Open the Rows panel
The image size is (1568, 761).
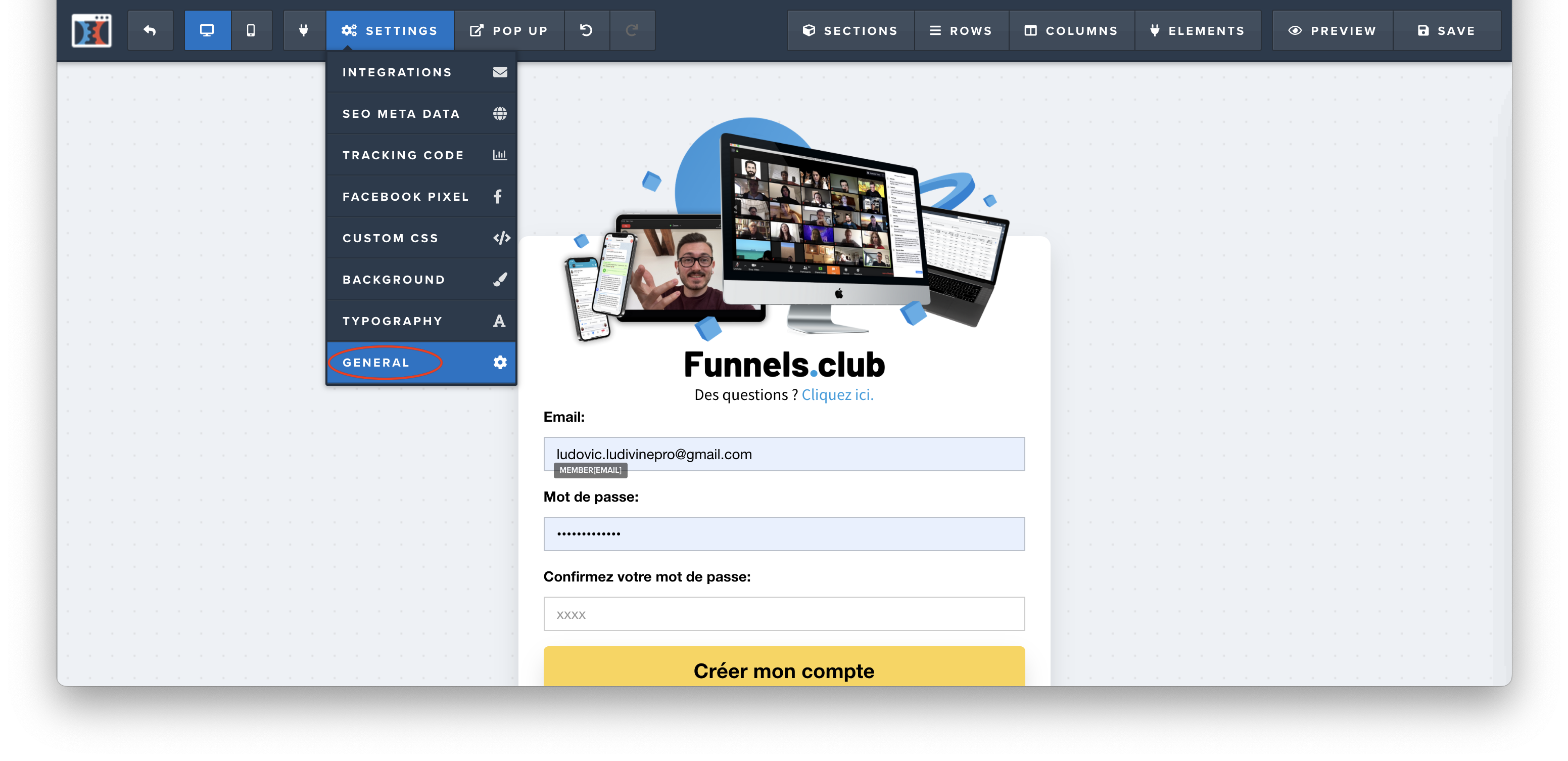[x=961, y=30]
